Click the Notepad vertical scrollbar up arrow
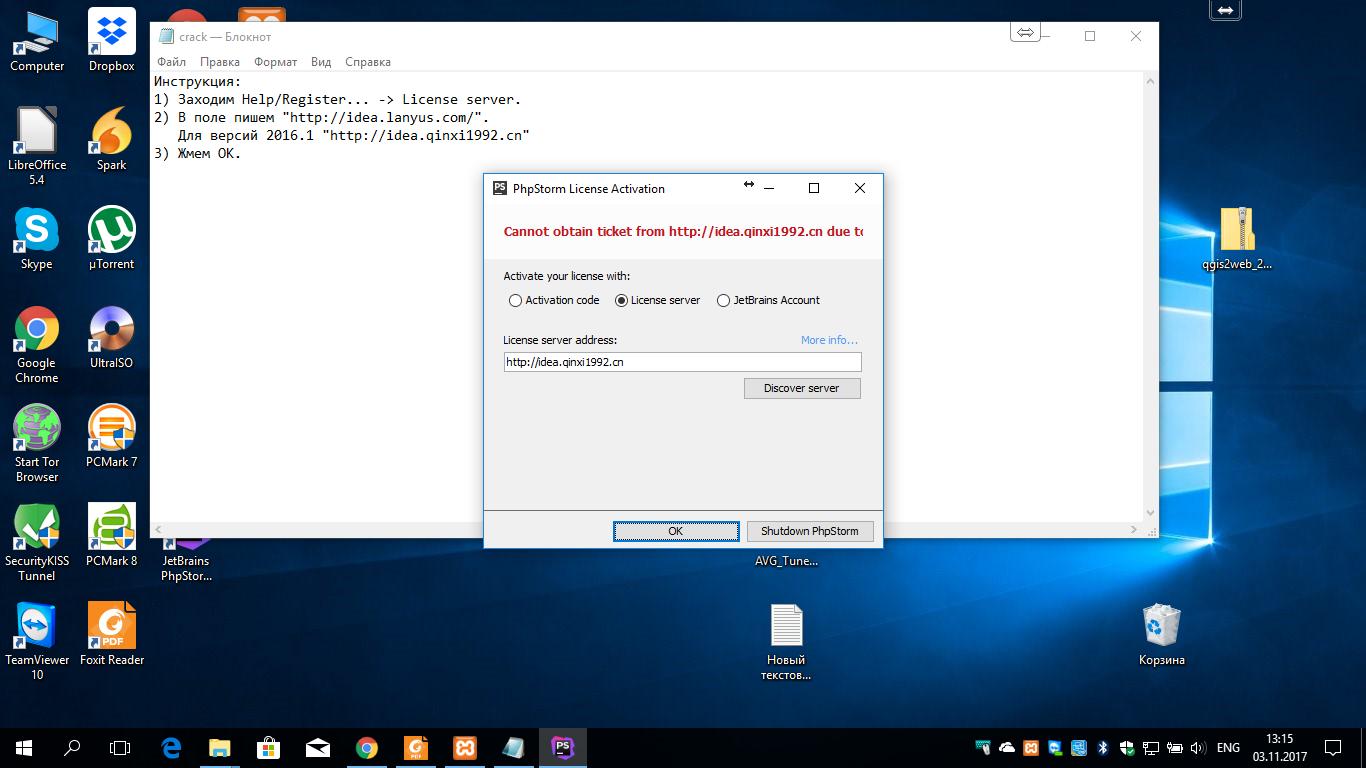Viewport: 1366px width, 768px height. (1151, 80)
